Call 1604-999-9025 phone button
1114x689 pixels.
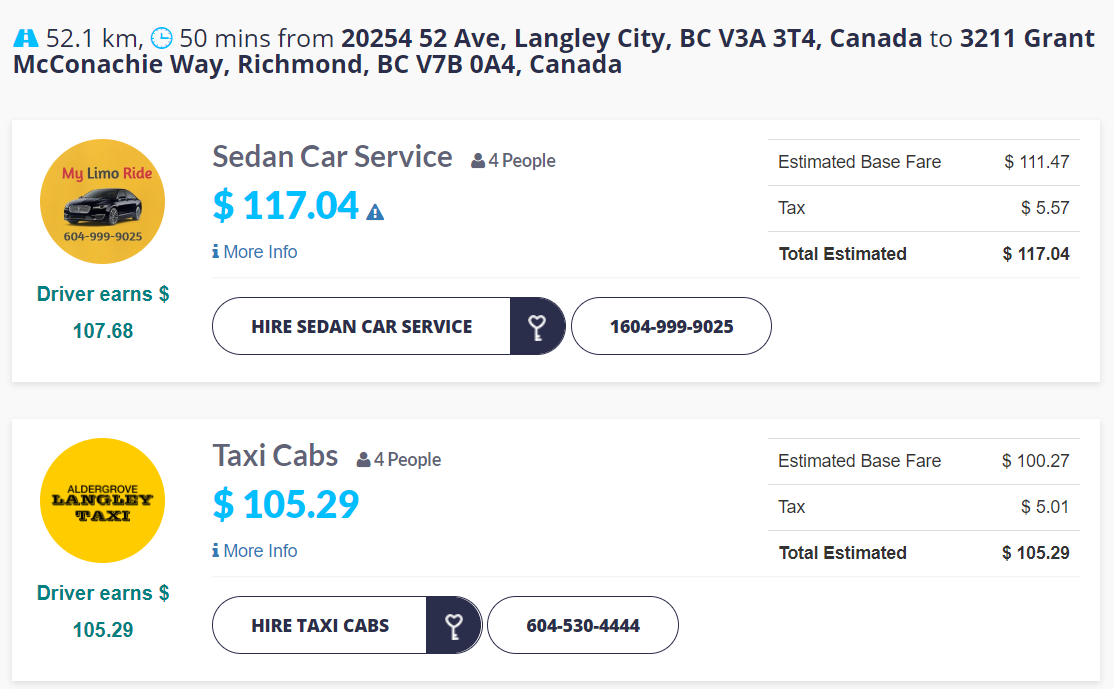click(x=671, y=327)
